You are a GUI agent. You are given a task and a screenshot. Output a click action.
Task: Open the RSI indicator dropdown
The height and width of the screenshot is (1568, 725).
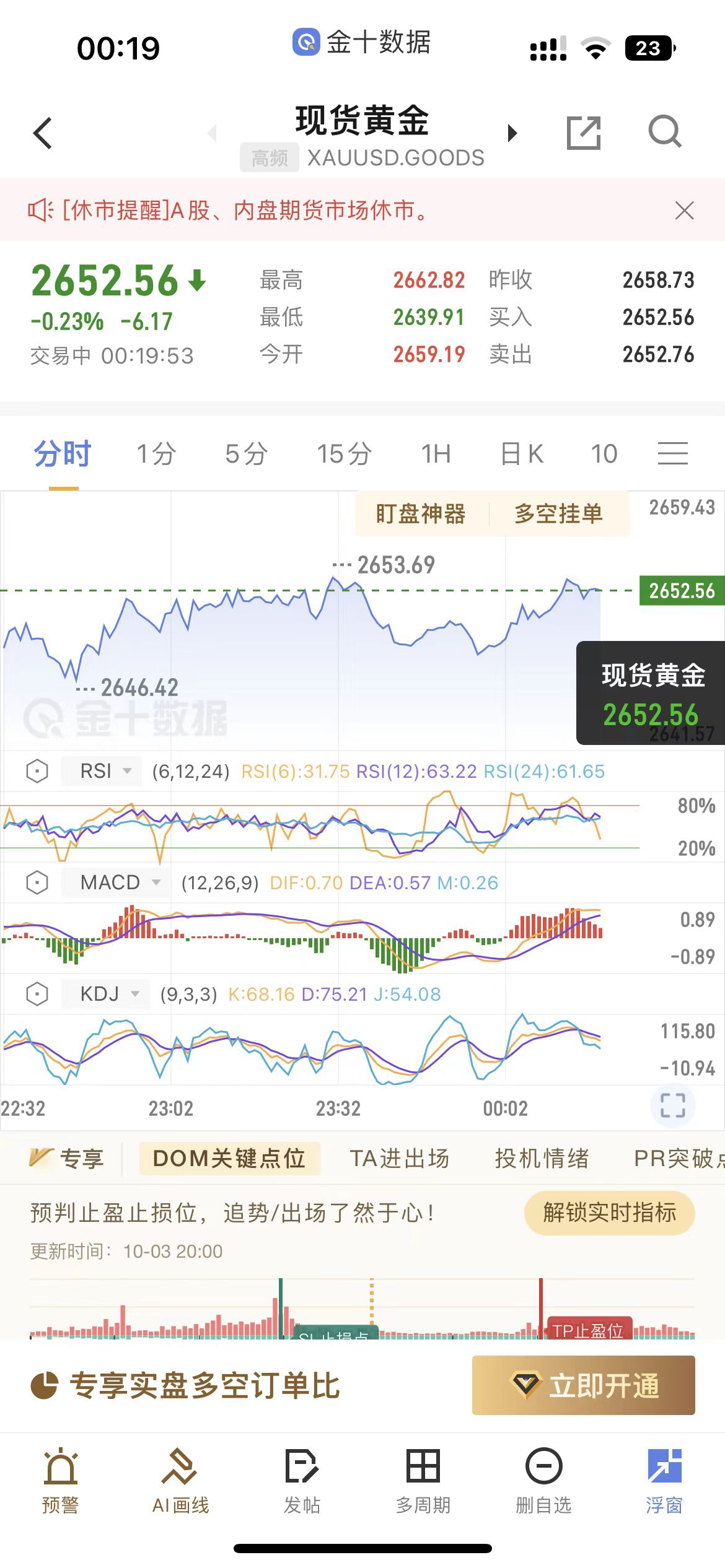click(102, 771)
